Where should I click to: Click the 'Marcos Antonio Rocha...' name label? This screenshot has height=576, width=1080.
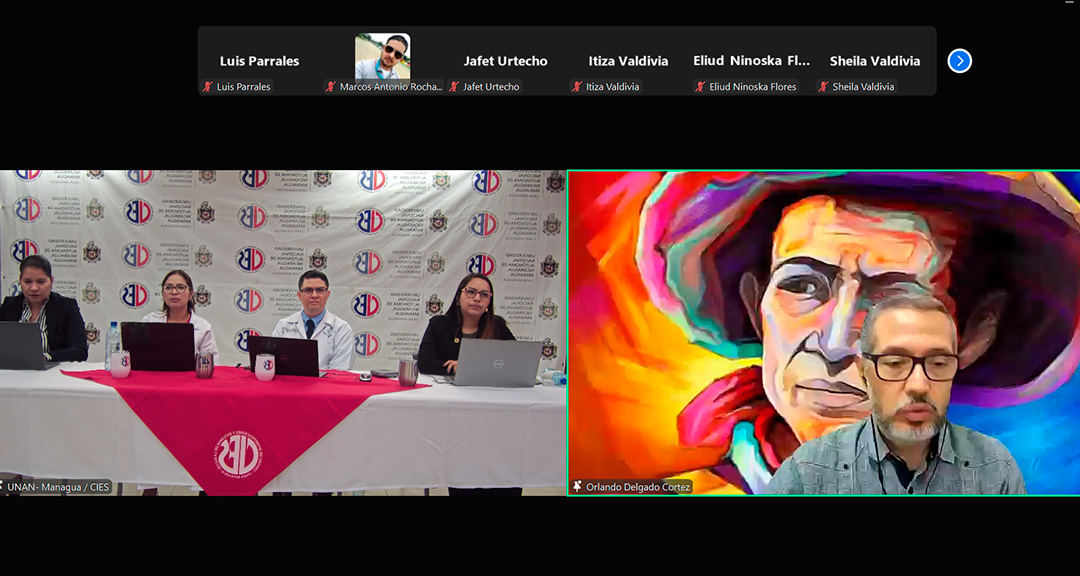coord(391,87)
